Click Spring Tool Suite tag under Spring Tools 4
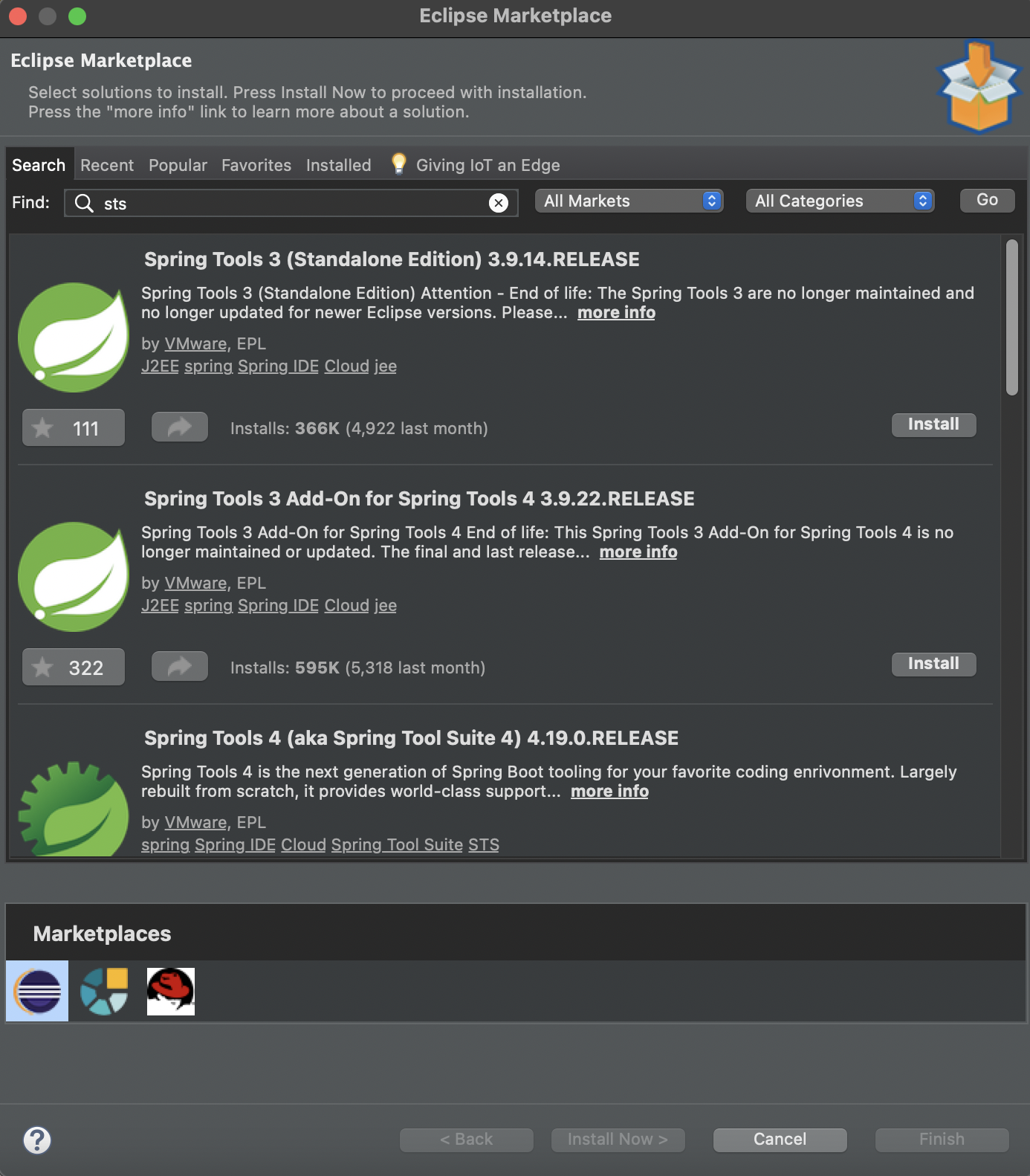1030x1176 pixels. (397, 845)
